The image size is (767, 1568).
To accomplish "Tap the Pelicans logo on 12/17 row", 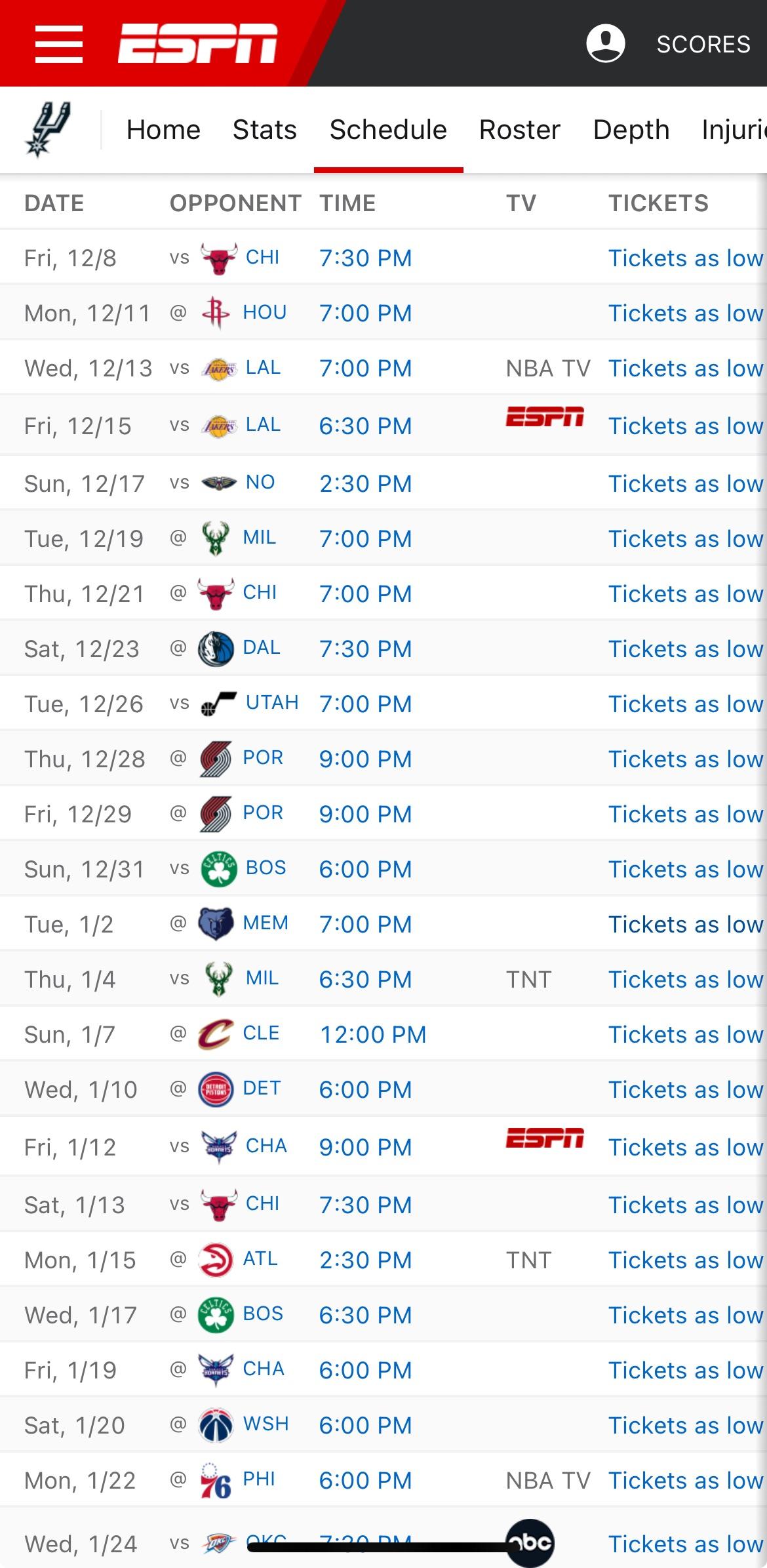I will click(218, 483).
